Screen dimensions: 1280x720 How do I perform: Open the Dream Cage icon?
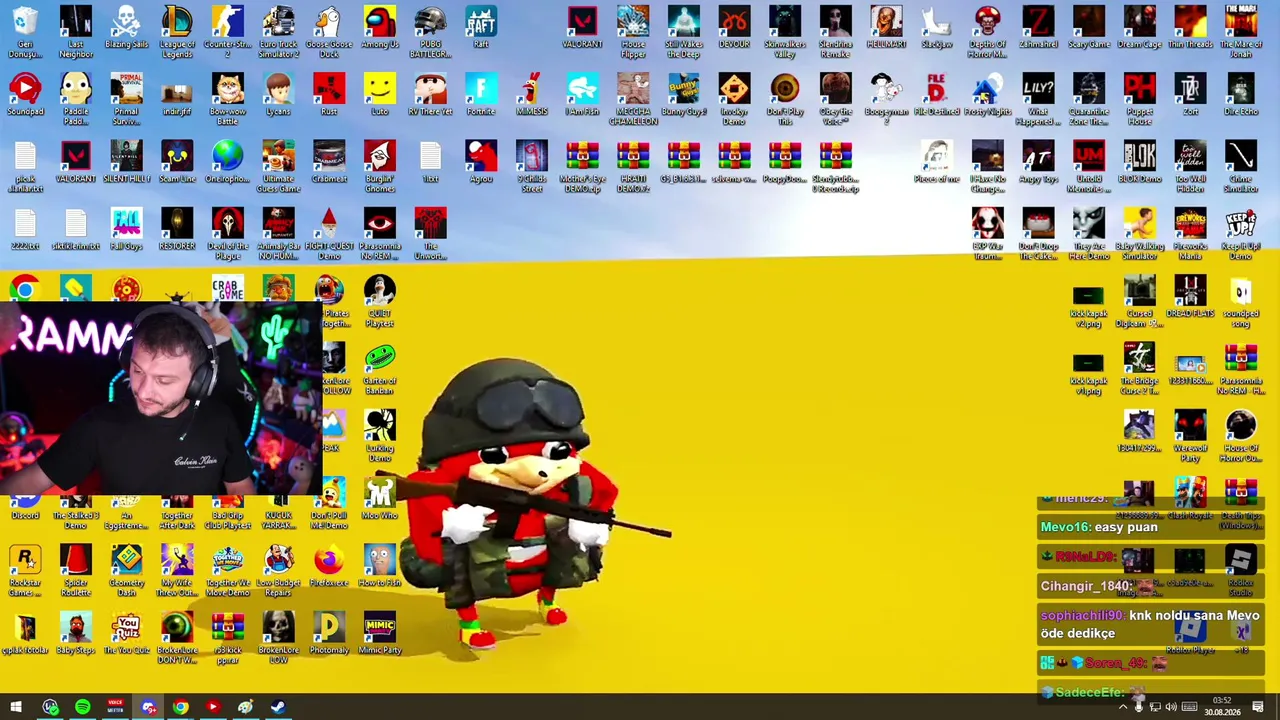1139,28
